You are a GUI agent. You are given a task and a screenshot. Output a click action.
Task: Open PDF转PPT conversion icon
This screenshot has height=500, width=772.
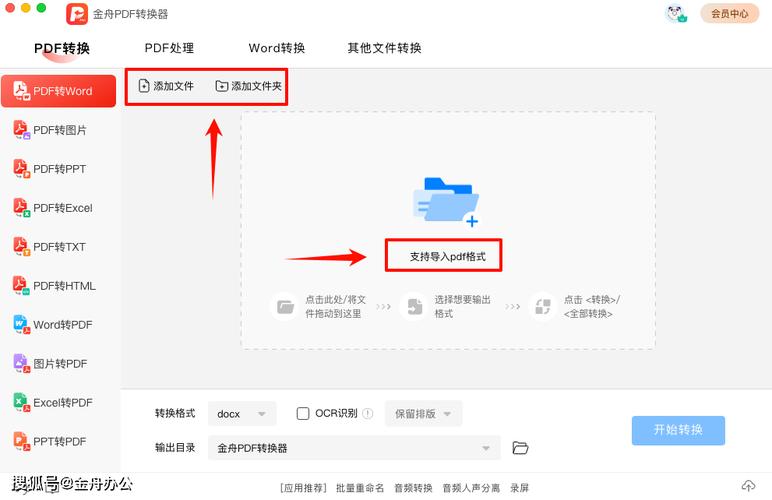coord(21,169)
